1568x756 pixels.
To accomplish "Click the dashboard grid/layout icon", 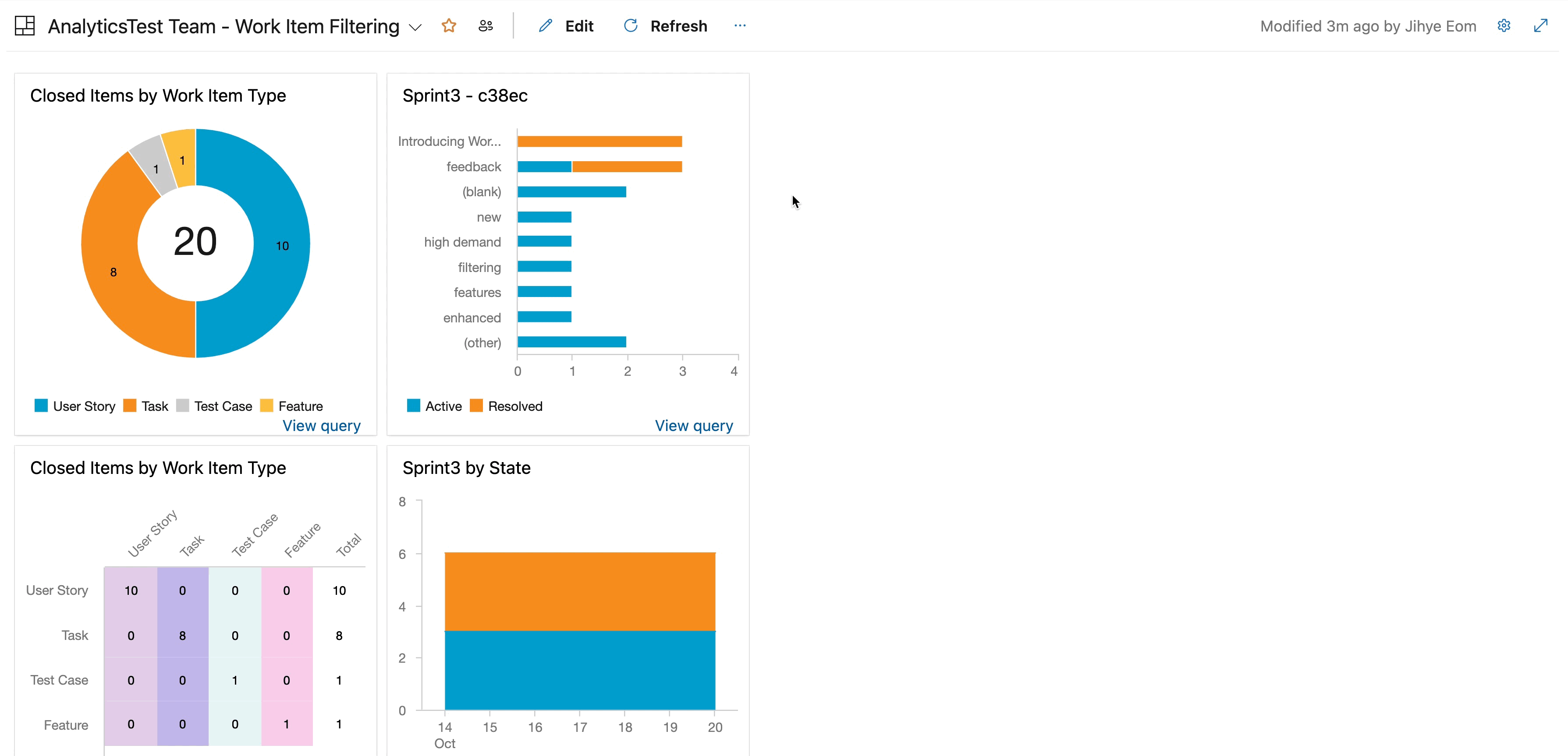I will pyautogui.click(x=24, y=25).
